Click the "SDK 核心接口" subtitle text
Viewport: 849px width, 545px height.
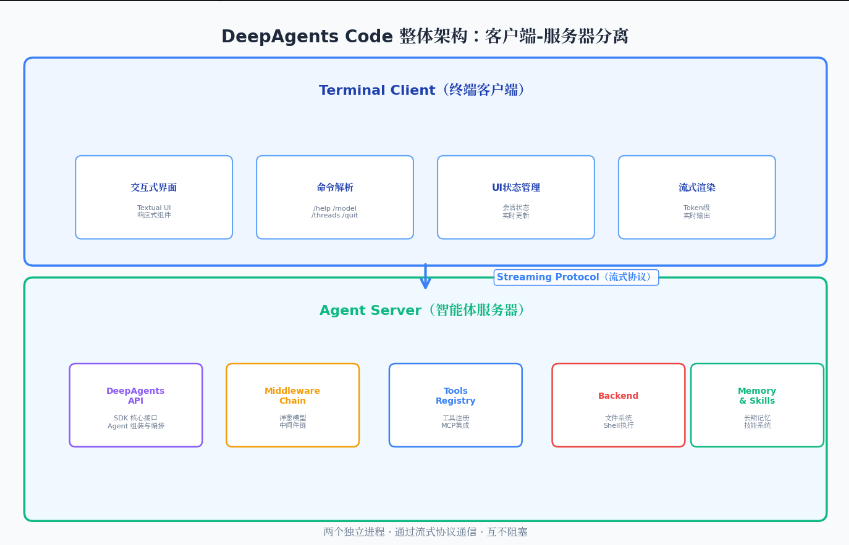click(x=135, y=418)
